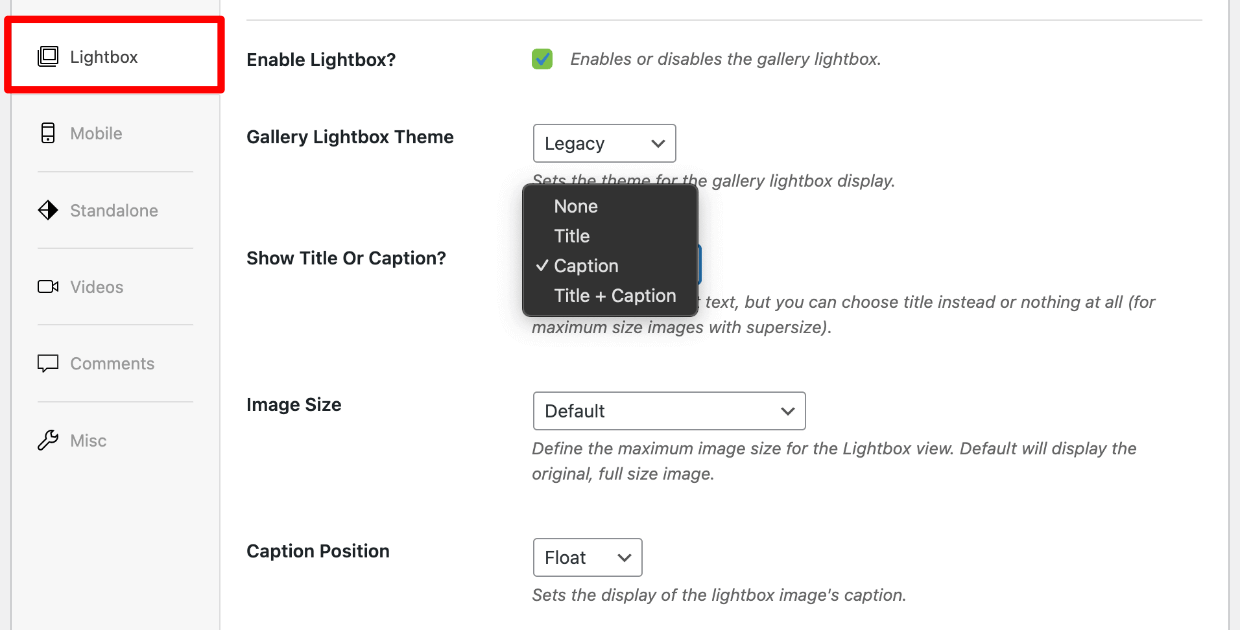1240x630 pixels.
Task: Select Title + Caption from the open menu
Action: 614,295
